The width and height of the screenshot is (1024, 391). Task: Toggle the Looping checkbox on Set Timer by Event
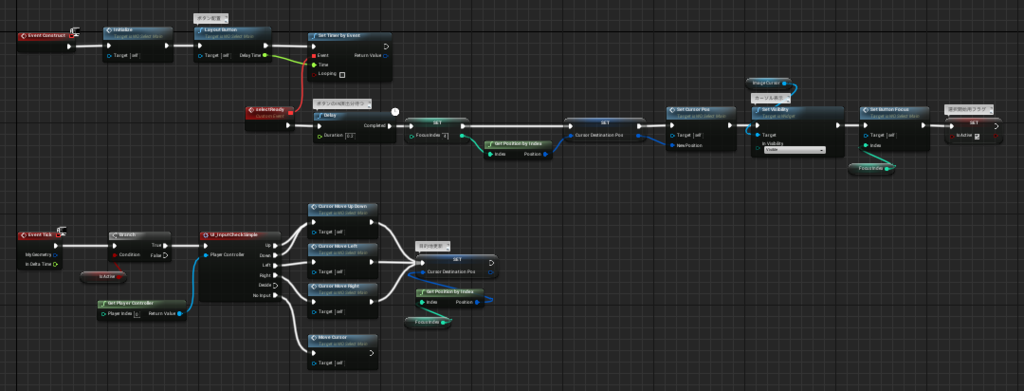pos(342,74)
